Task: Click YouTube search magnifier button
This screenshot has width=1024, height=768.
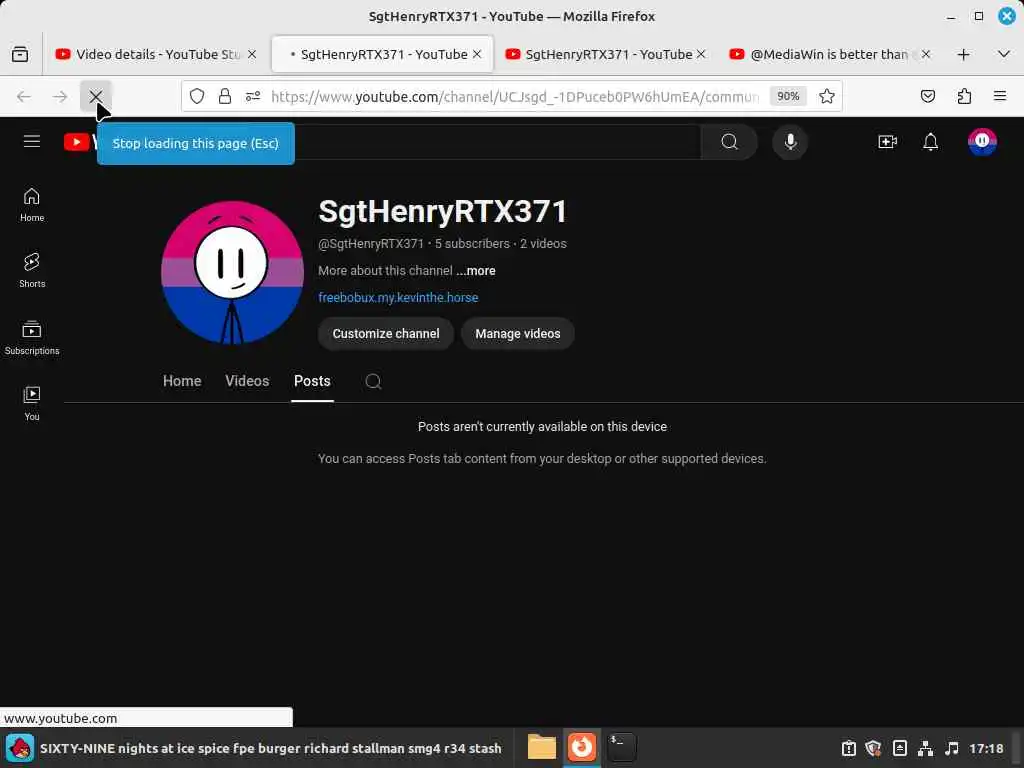Action: (729, 142)
